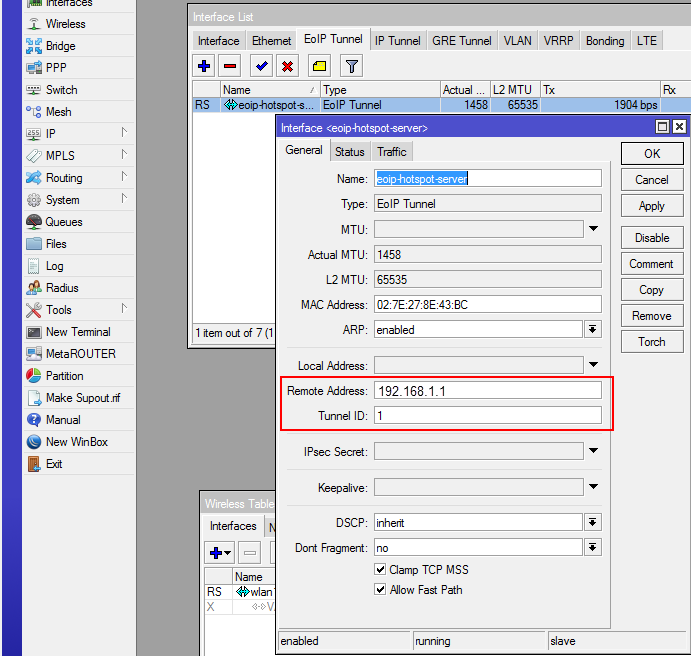691x656 pixels.
Task: Open the GRE Tunnel tab
Action: click(x=461, y=41)
